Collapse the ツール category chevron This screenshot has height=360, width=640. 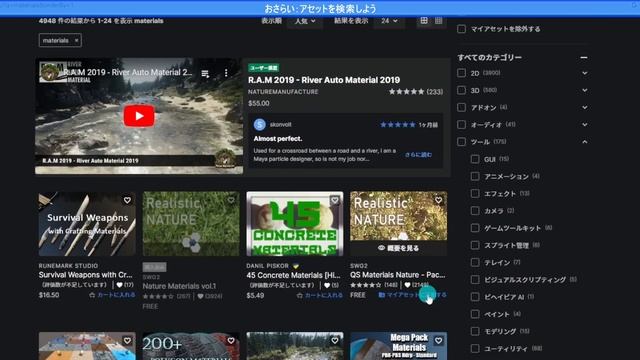coord(584,142)
